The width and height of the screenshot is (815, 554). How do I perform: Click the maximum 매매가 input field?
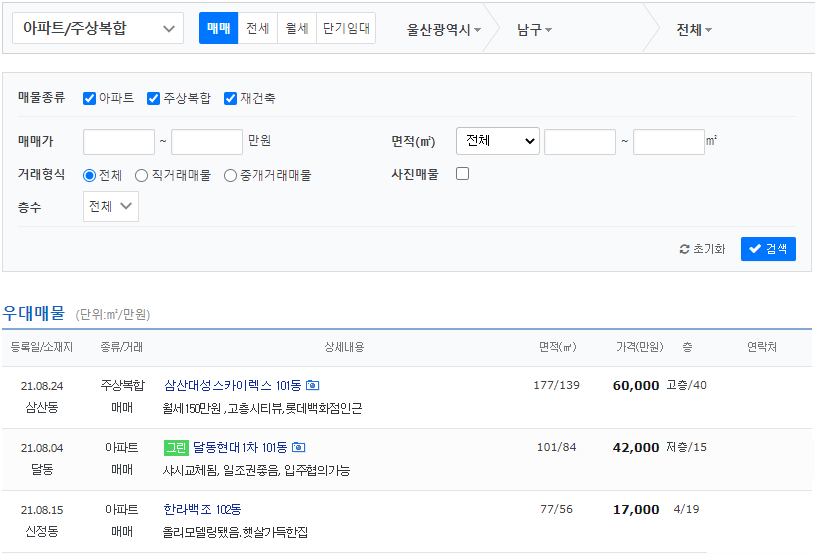pos(207,142)
